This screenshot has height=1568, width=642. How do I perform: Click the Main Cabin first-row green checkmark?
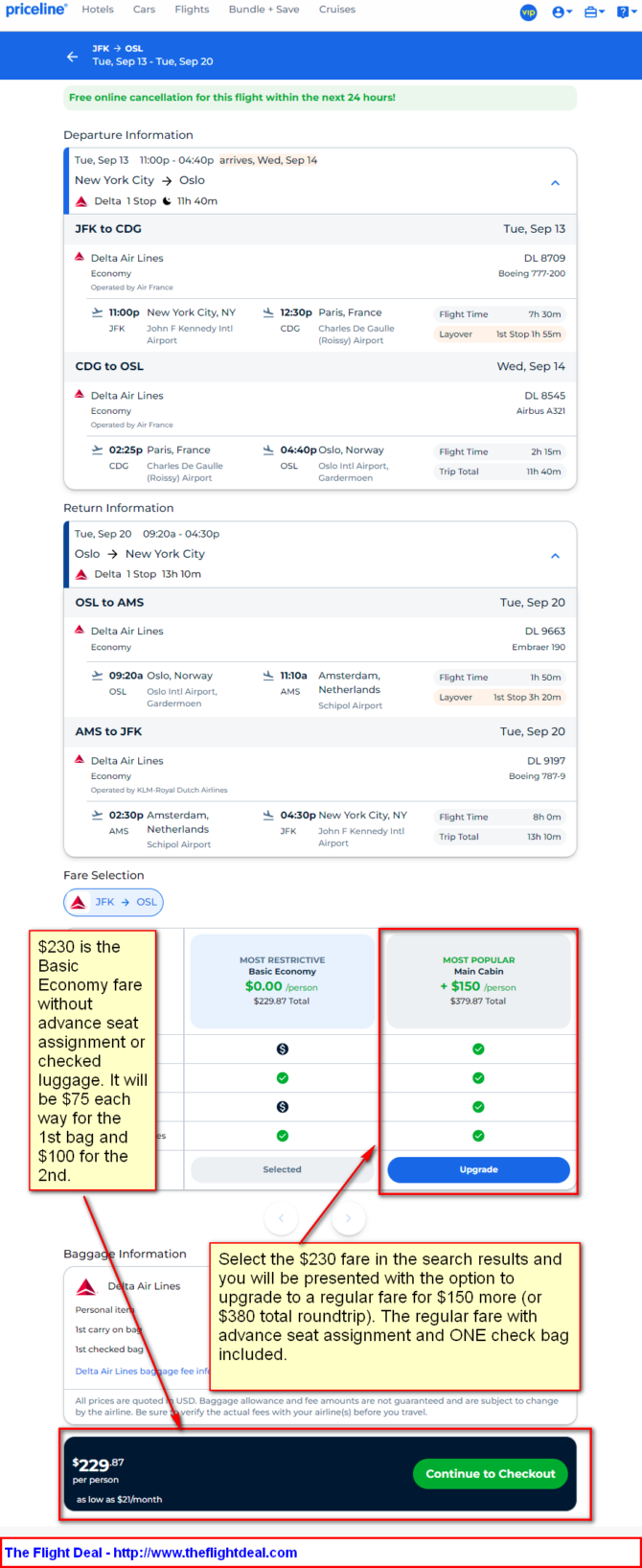478,1049
